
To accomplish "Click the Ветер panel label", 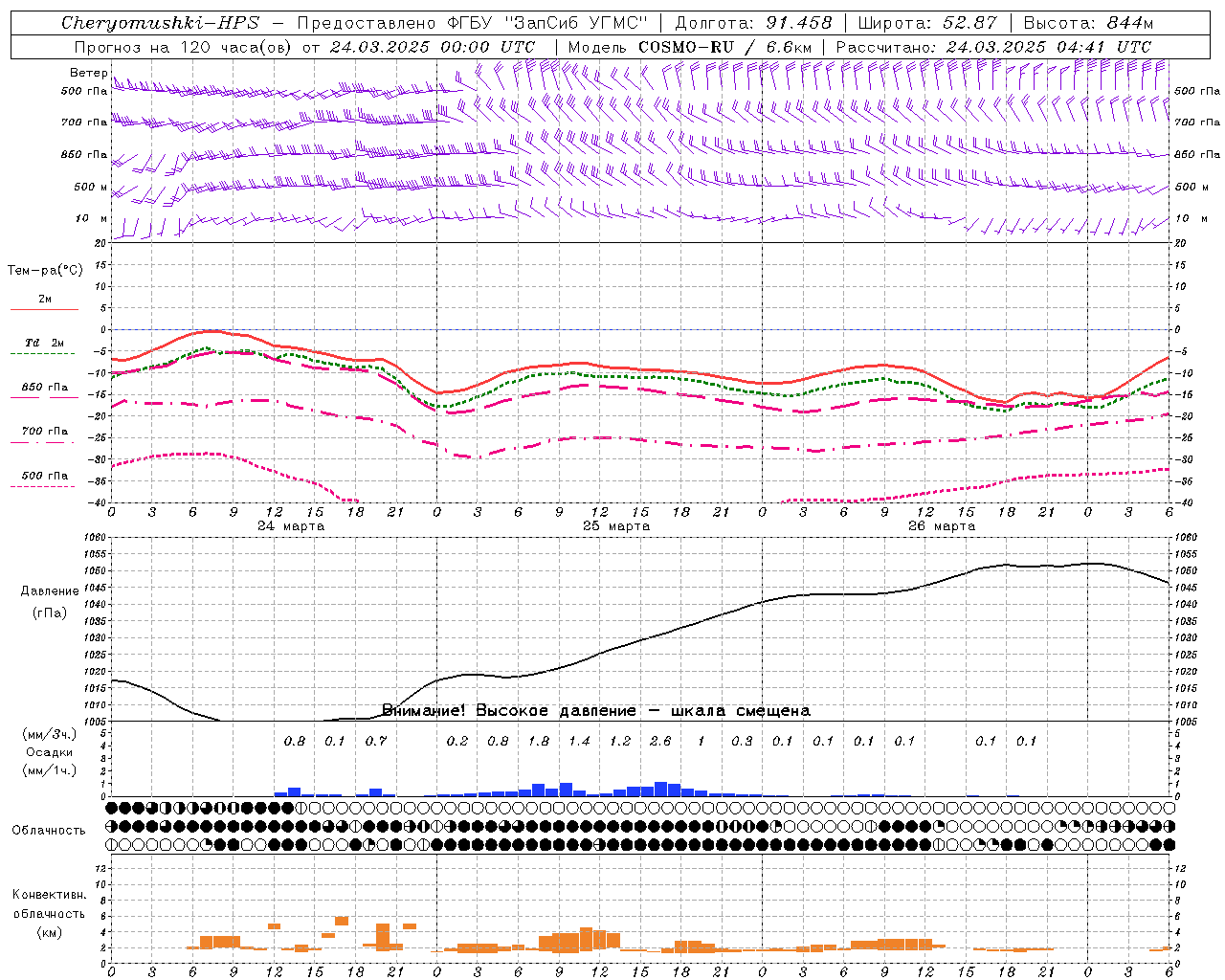I will [x=89, y=73].
